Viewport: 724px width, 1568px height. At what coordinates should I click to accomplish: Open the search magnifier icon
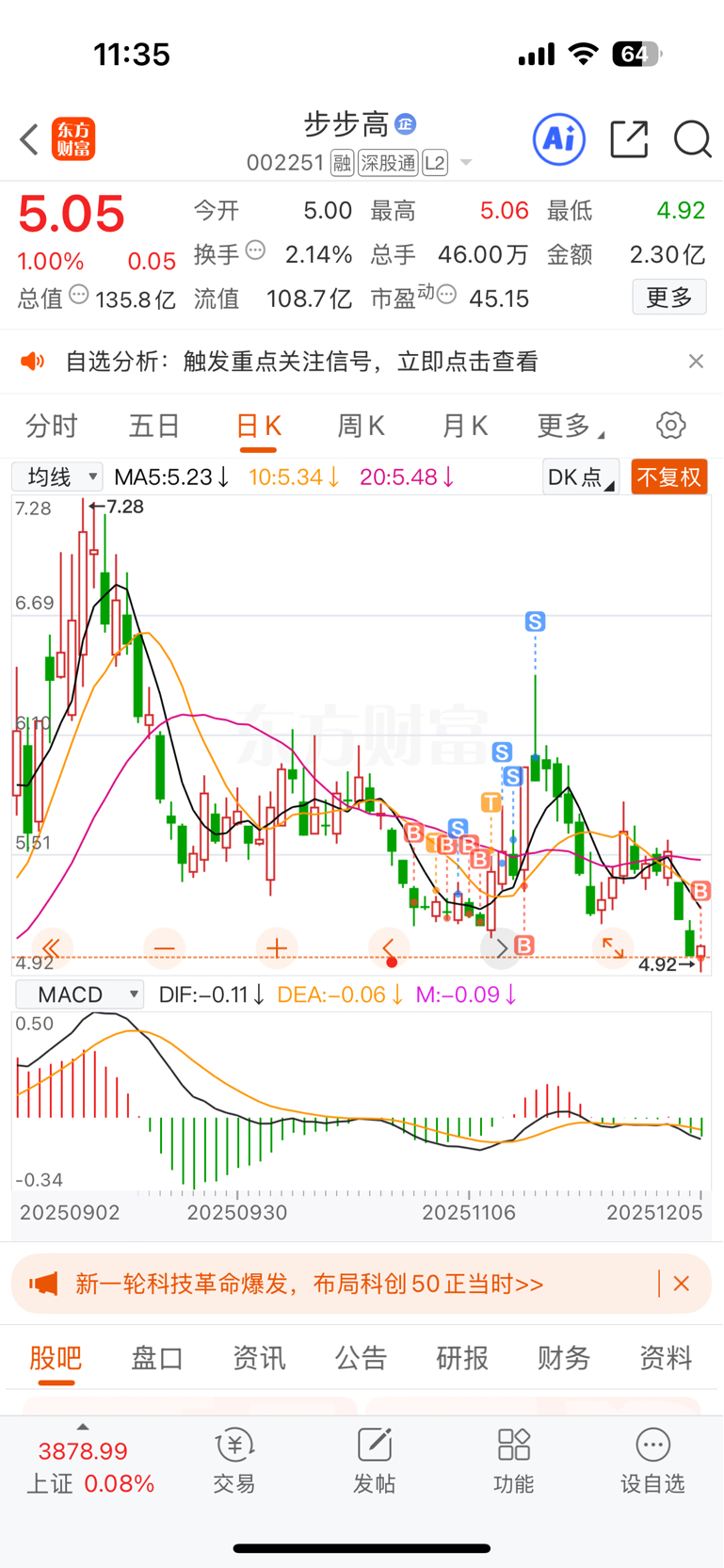pyautogui.click(x=692, y=139)
